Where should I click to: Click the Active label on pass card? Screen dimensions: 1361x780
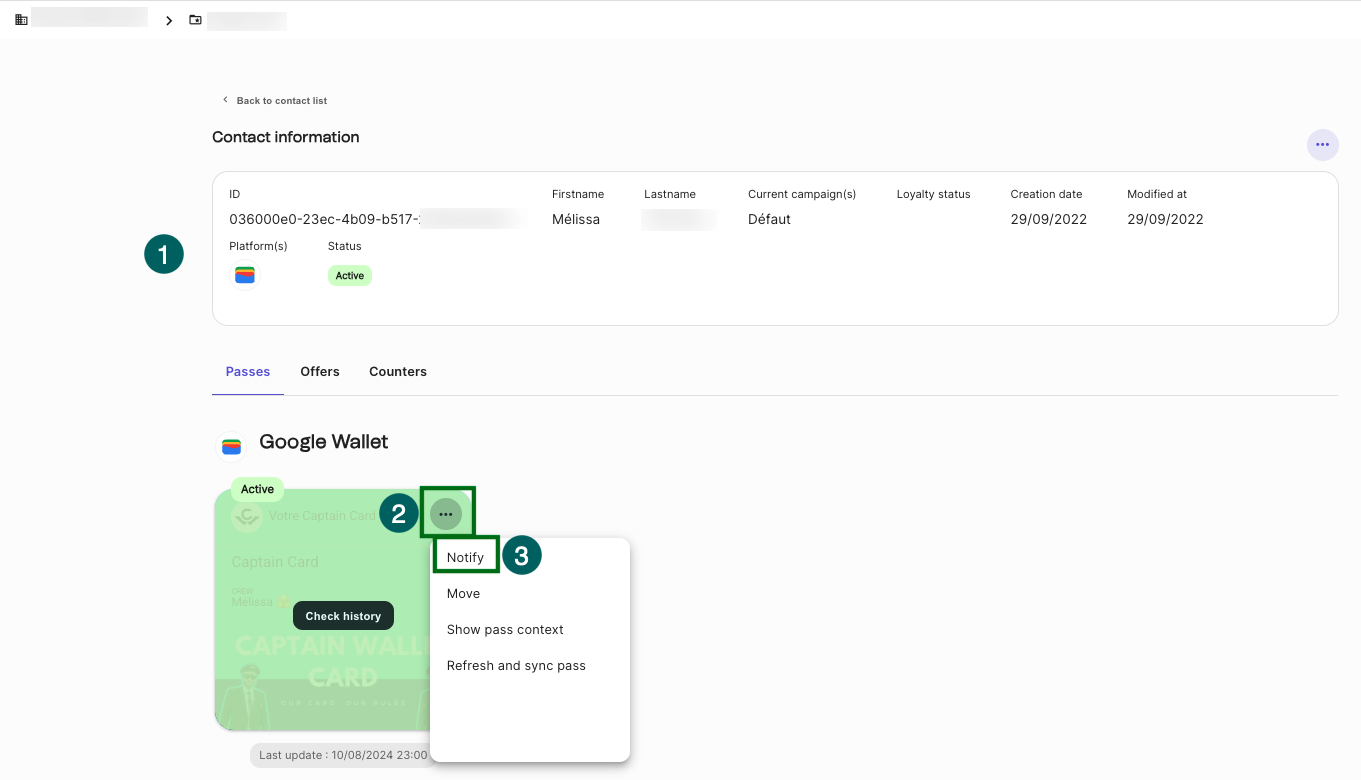[x=257, y=490]
